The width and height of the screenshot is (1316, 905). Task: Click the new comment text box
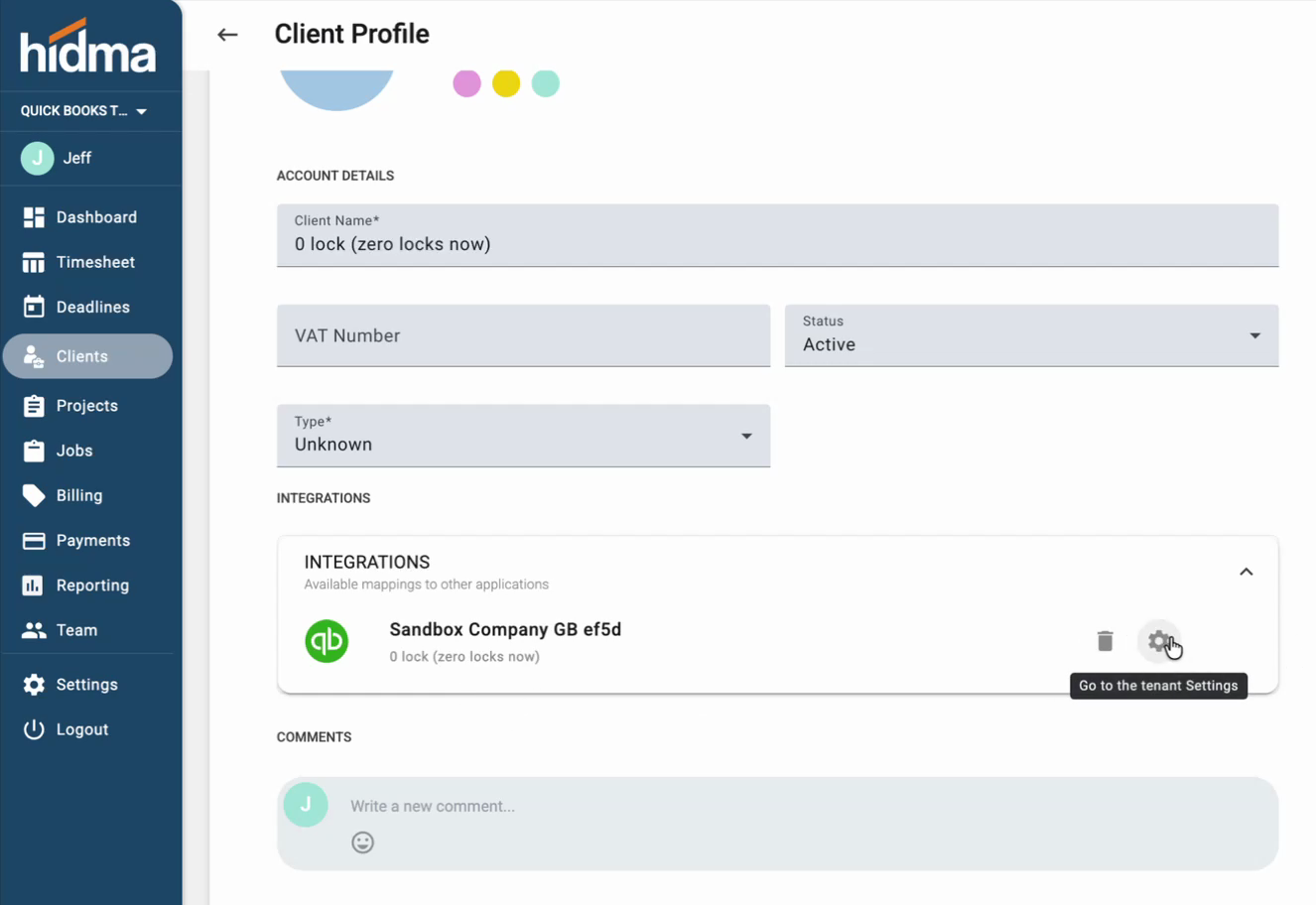[x=777, y=824]
